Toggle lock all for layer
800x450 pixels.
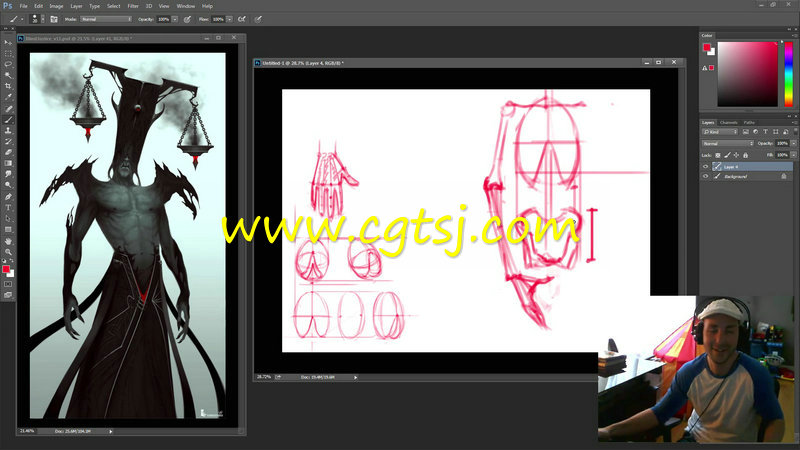point(745,155)
